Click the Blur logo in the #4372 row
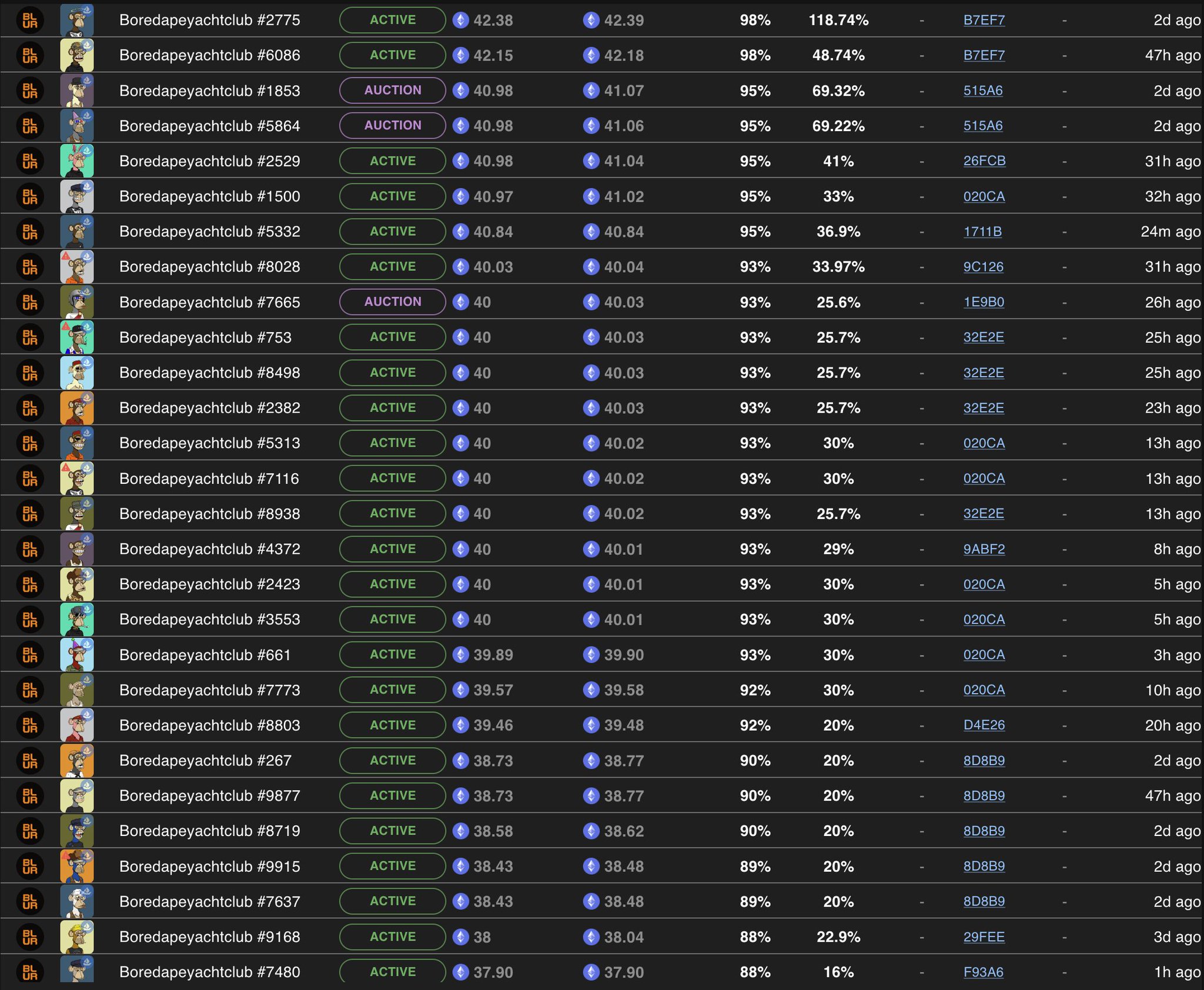This screenshot has width=1204, height=990. [x=29, y=549]
